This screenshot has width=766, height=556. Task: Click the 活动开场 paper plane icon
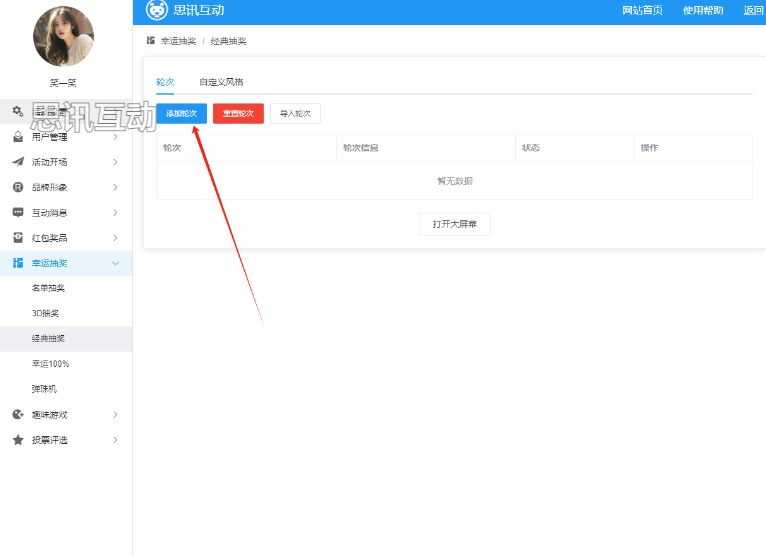coord(18,162)
